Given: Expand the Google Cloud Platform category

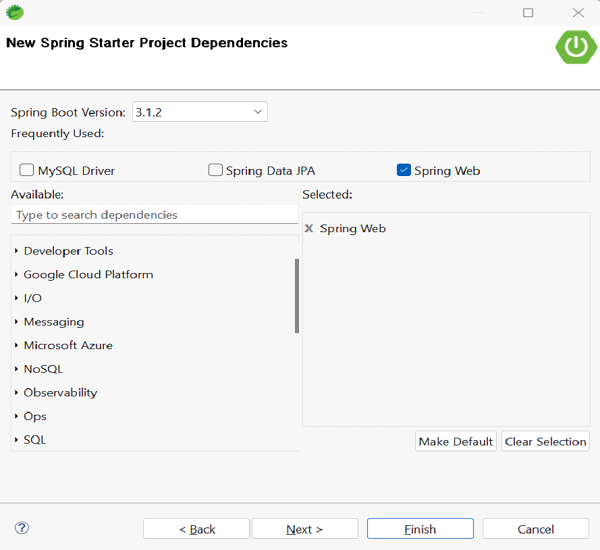Looking at the screenshot, I should (x=17, y=275).
